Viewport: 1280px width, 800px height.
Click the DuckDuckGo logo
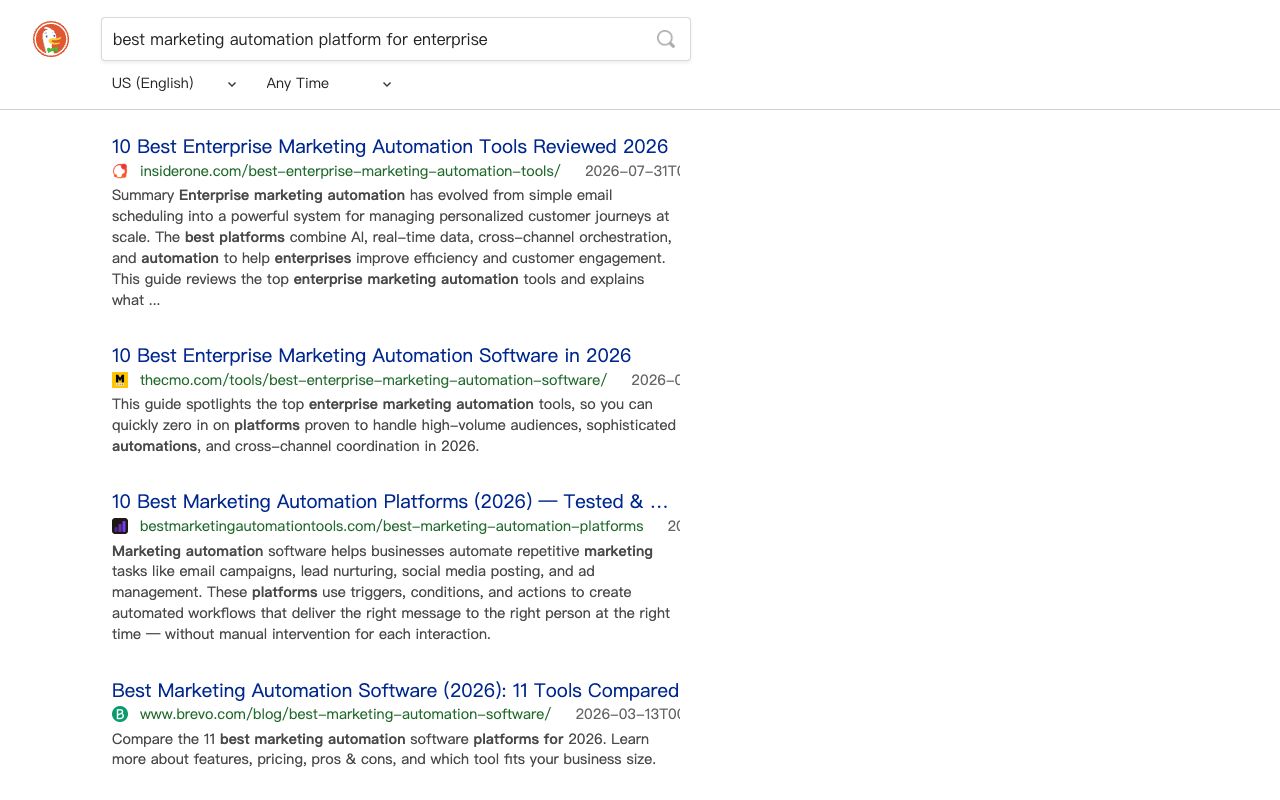[x=51, y=39]
